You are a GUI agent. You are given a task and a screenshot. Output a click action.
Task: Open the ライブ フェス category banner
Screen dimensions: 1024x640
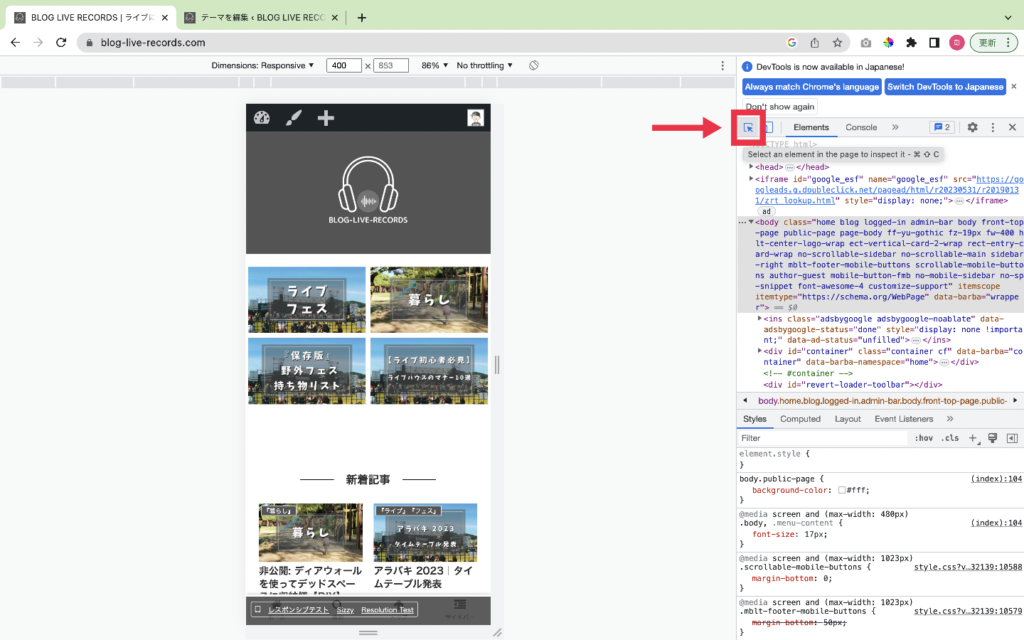pos(307,300)
